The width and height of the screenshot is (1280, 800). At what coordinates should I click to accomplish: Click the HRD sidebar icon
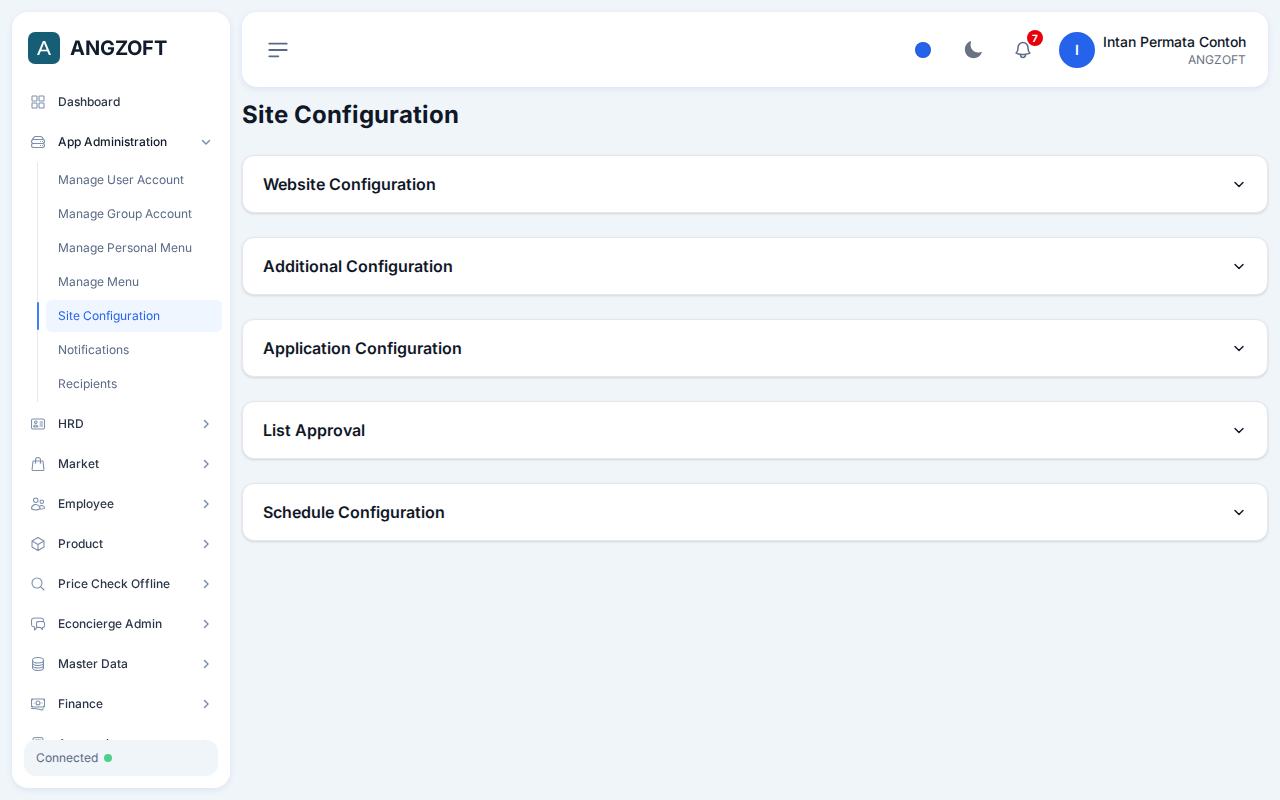click(38, 424)
